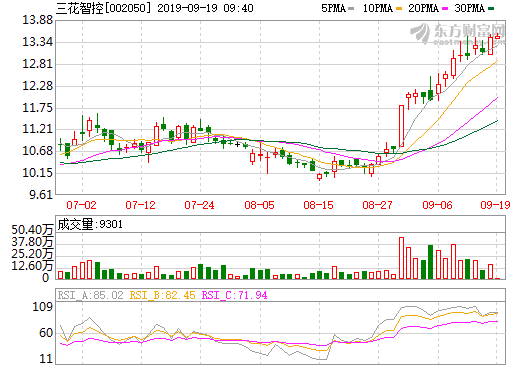Viewport: 520px width, 365px height.
Task: Click the 109 RSI axis label
Action: pos(42,307)
